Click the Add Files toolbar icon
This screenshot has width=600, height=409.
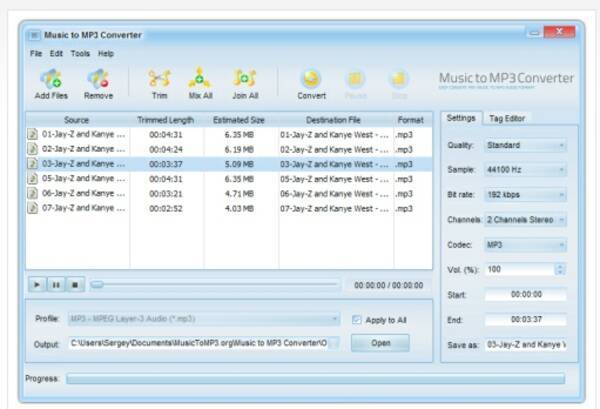tap(50, 79)
